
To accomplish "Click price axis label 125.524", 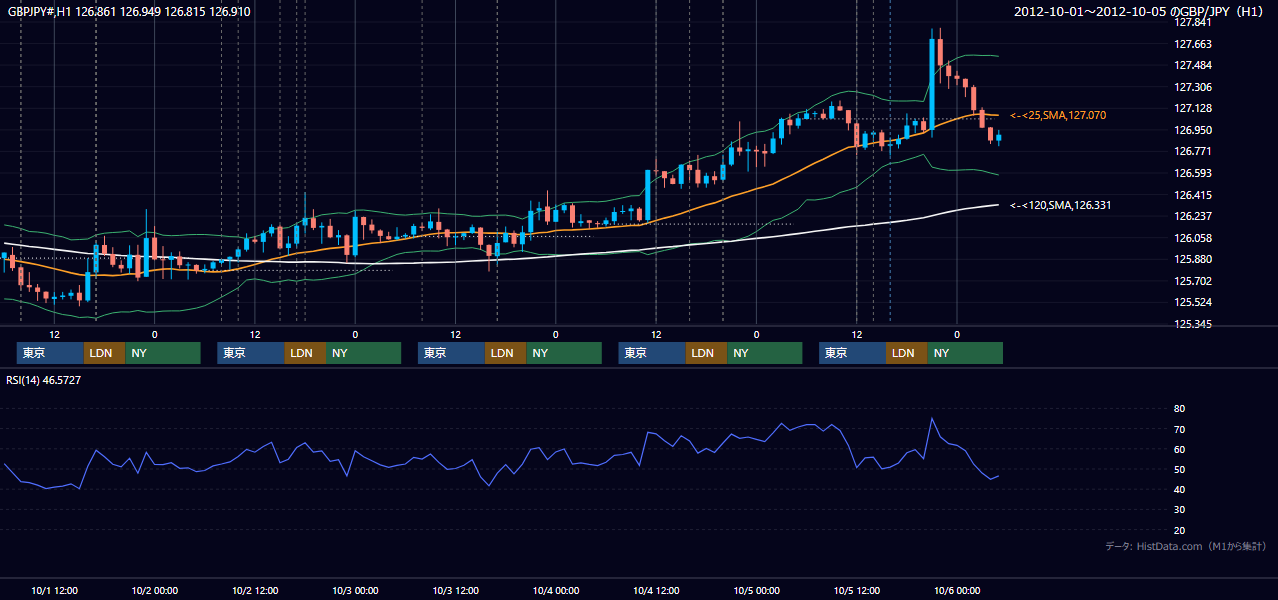I will (1195, 302).
